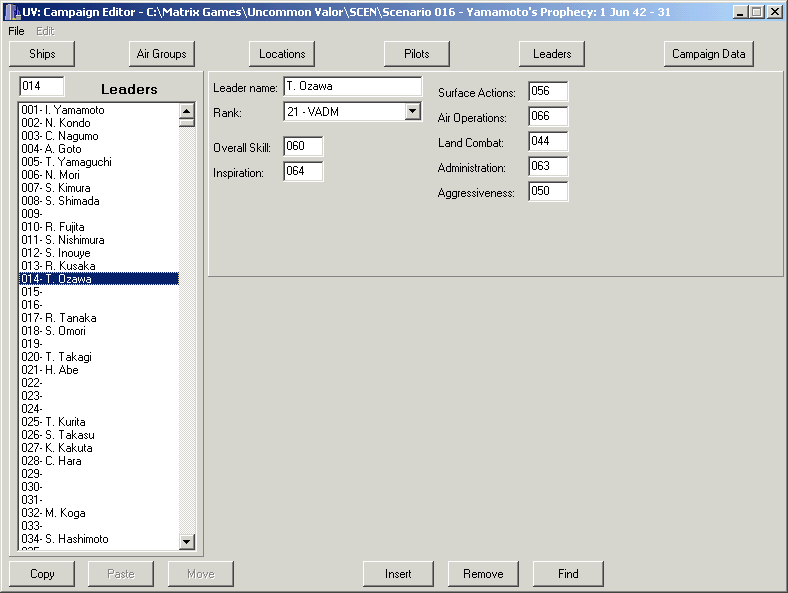Select leader 021- H. Abe

coord(98,370)
